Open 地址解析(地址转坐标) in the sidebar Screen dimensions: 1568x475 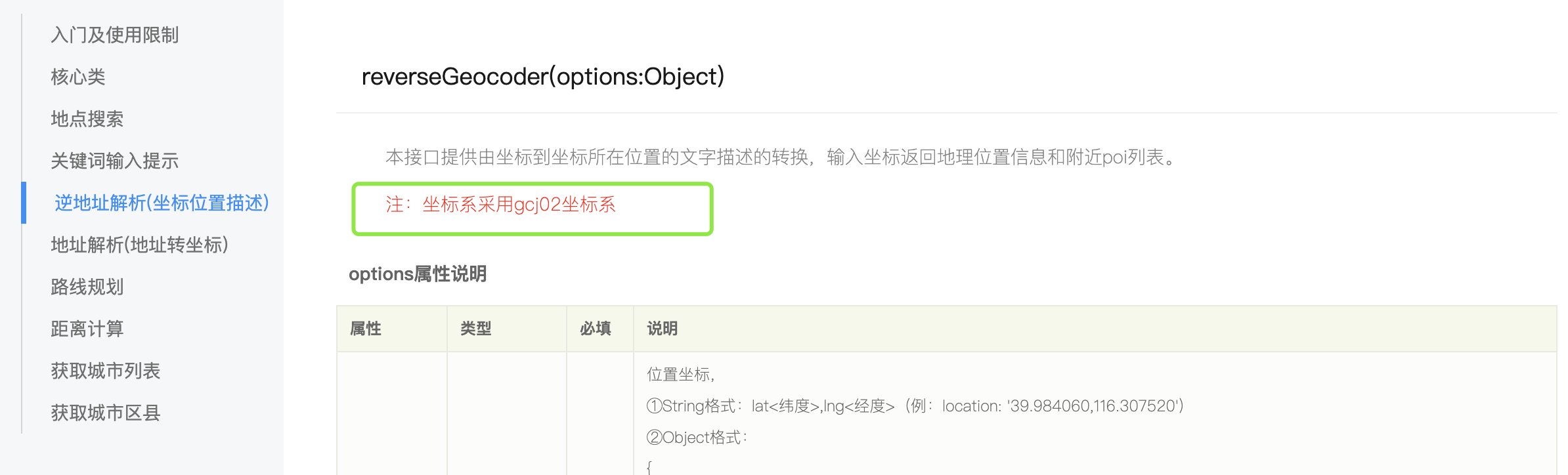[x=140, y=245]
